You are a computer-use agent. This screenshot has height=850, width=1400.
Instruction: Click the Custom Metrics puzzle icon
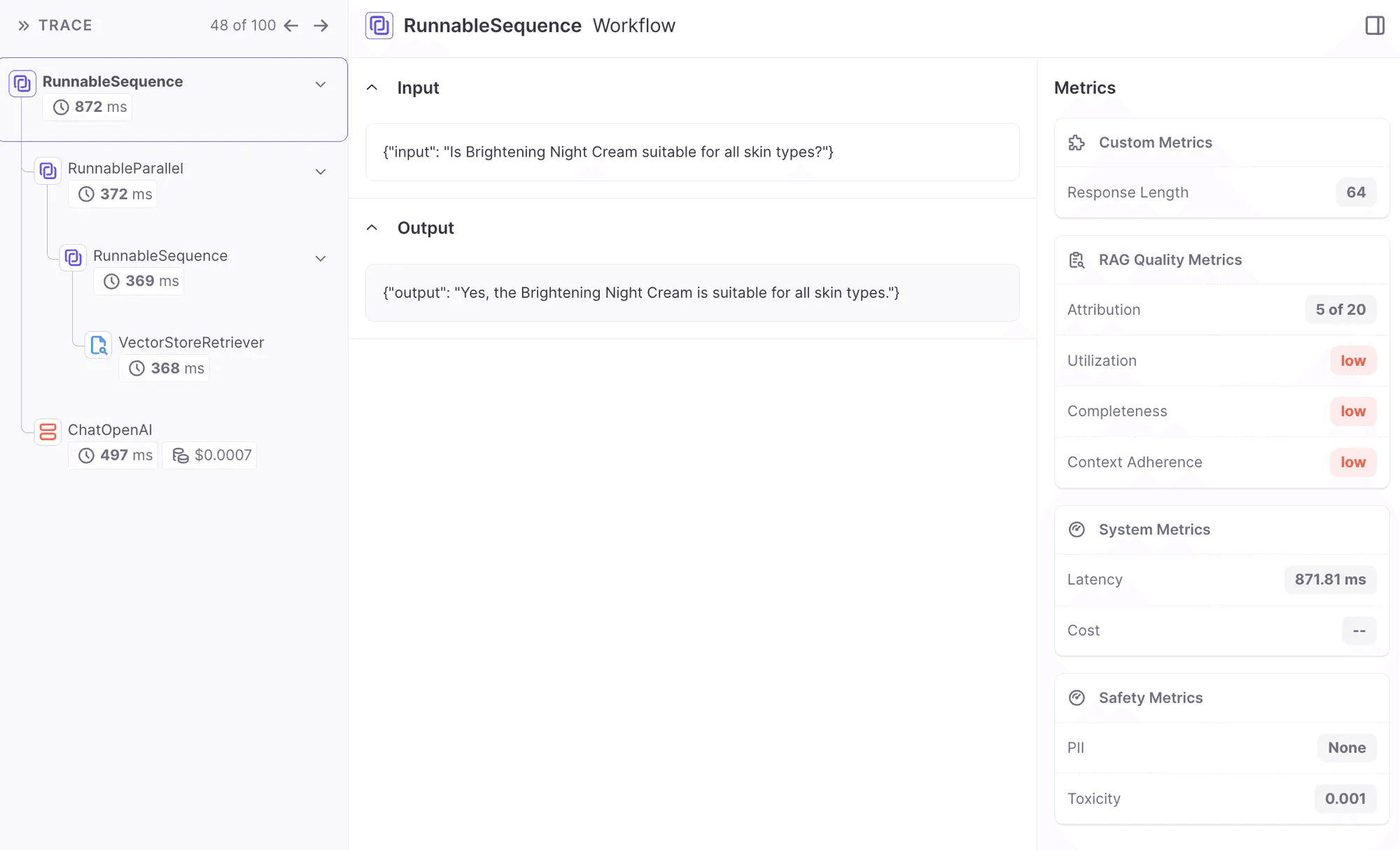[1077, 143]
